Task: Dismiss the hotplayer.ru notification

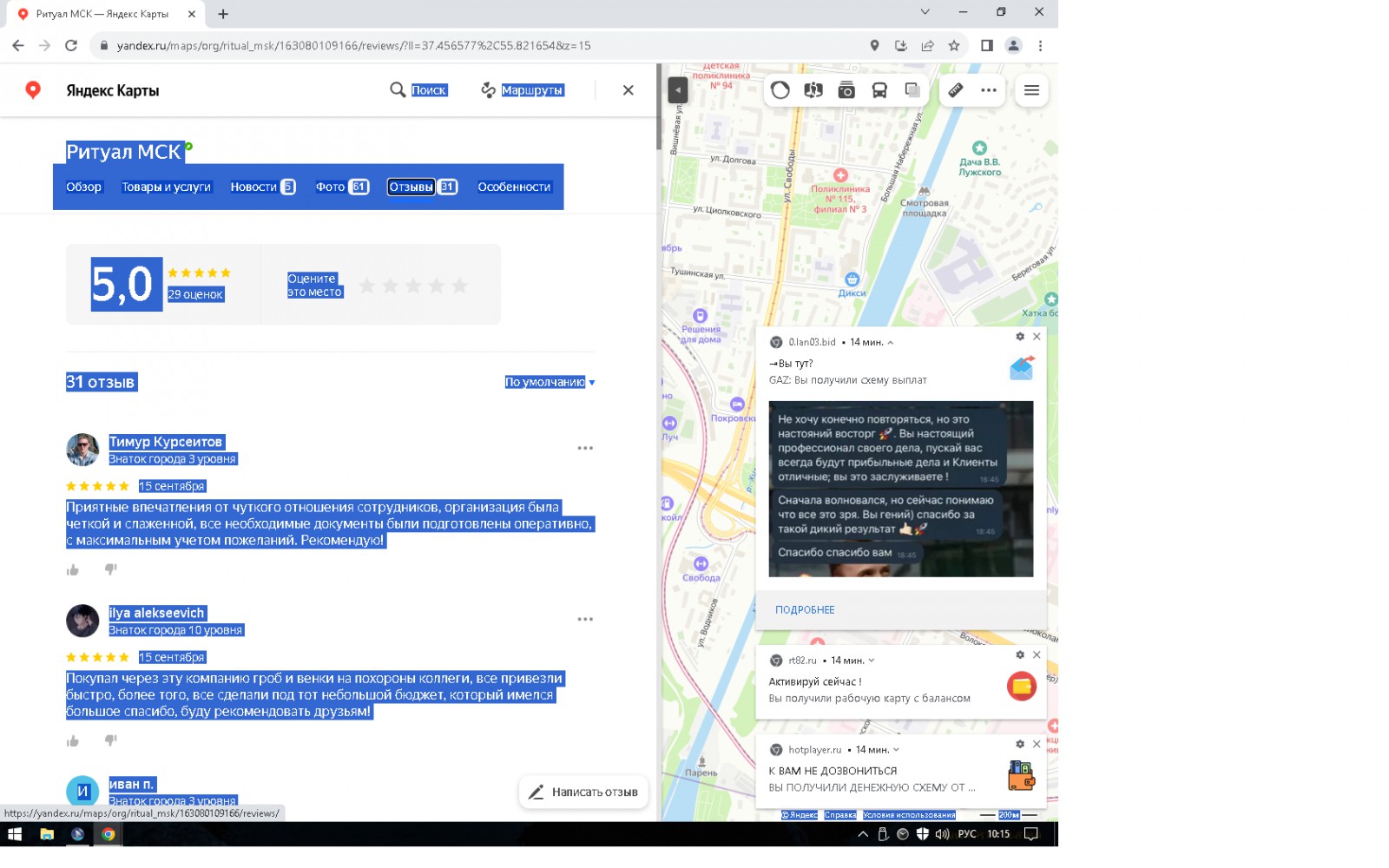Action: tap(1037, 744)
